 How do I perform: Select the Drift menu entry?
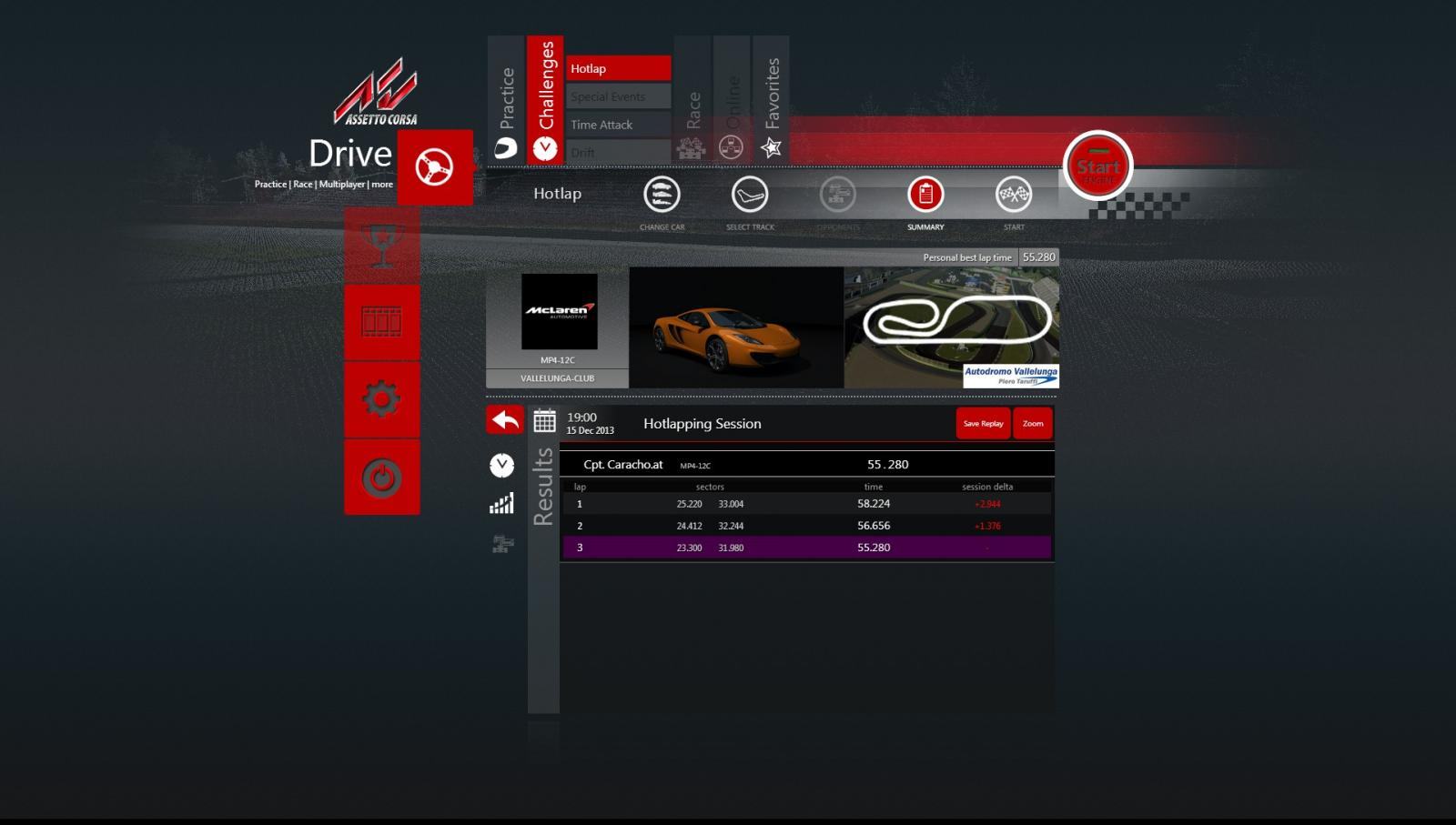(619, 152)
